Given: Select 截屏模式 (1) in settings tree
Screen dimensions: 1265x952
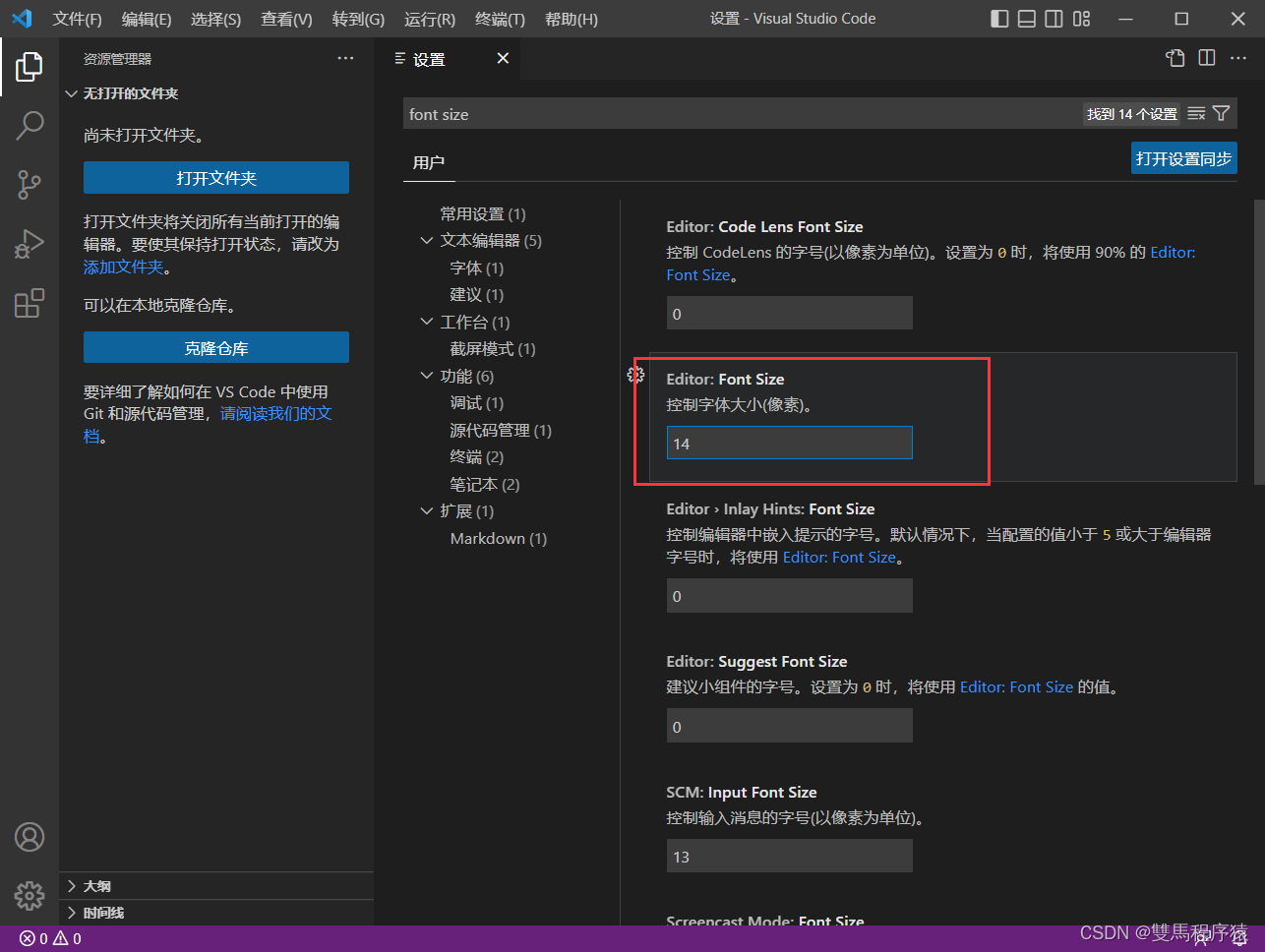Looking at the screenshot, I should click(x=493, y=349).
